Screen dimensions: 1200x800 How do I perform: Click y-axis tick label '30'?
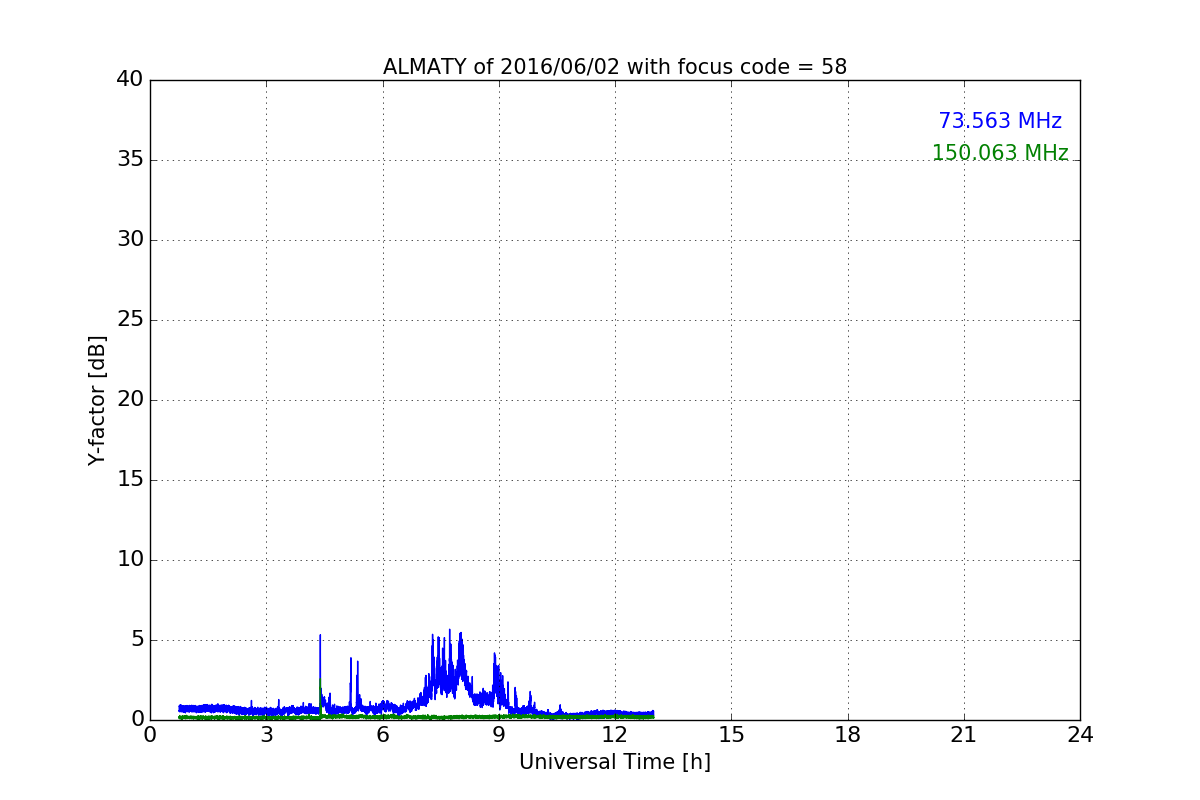130,240
